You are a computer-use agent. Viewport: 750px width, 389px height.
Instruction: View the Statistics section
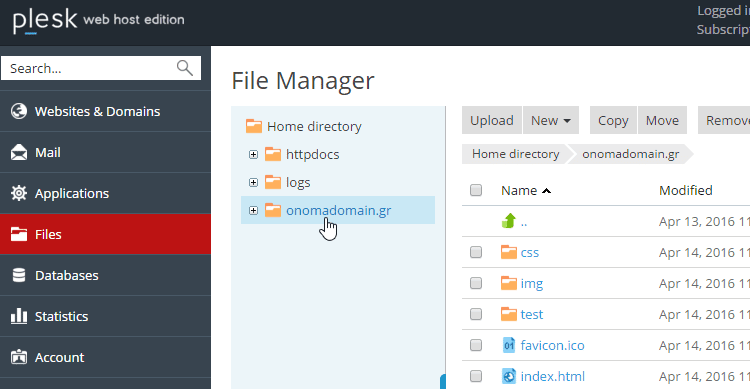tap(105, 316)
